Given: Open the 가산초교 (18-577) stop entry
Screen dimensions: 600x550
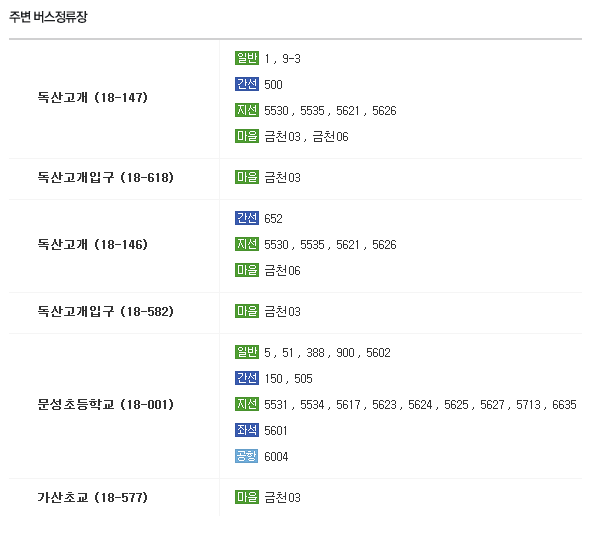Looking at the screenshot, I should click(93, 498).
